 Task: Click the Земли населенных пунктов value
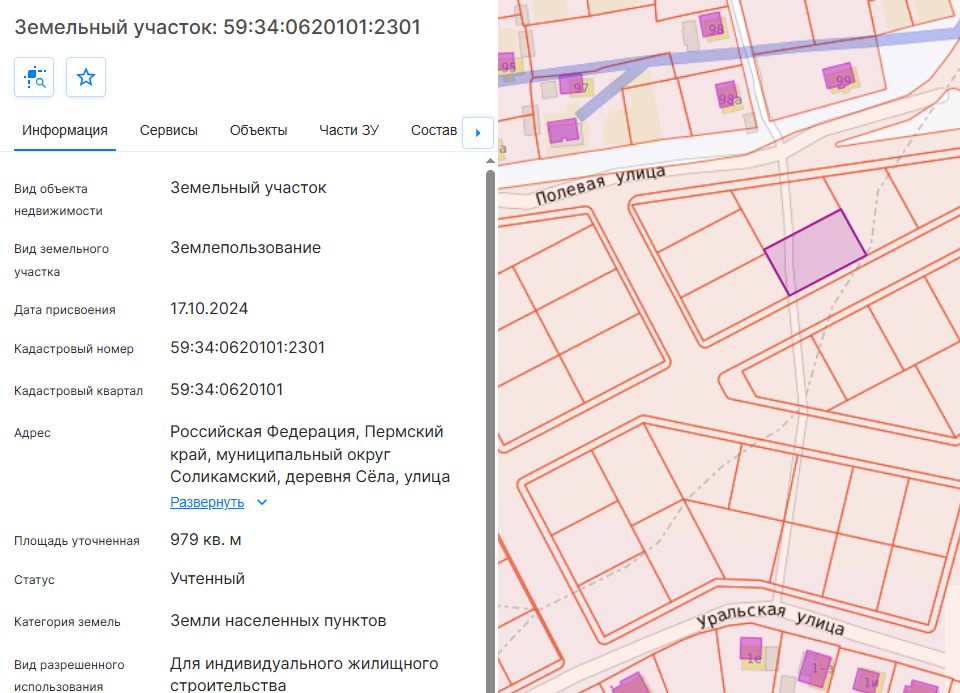pyautogui.click(x=278, y=621)
